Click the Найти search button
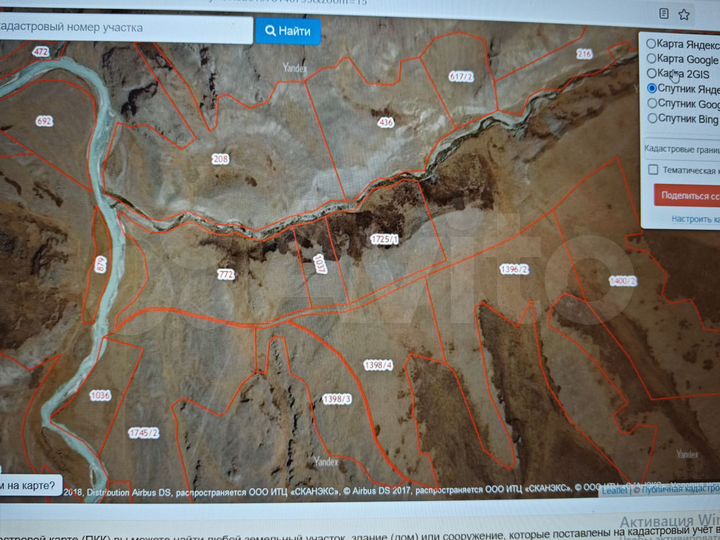720x540 pixels. point(288,31)
